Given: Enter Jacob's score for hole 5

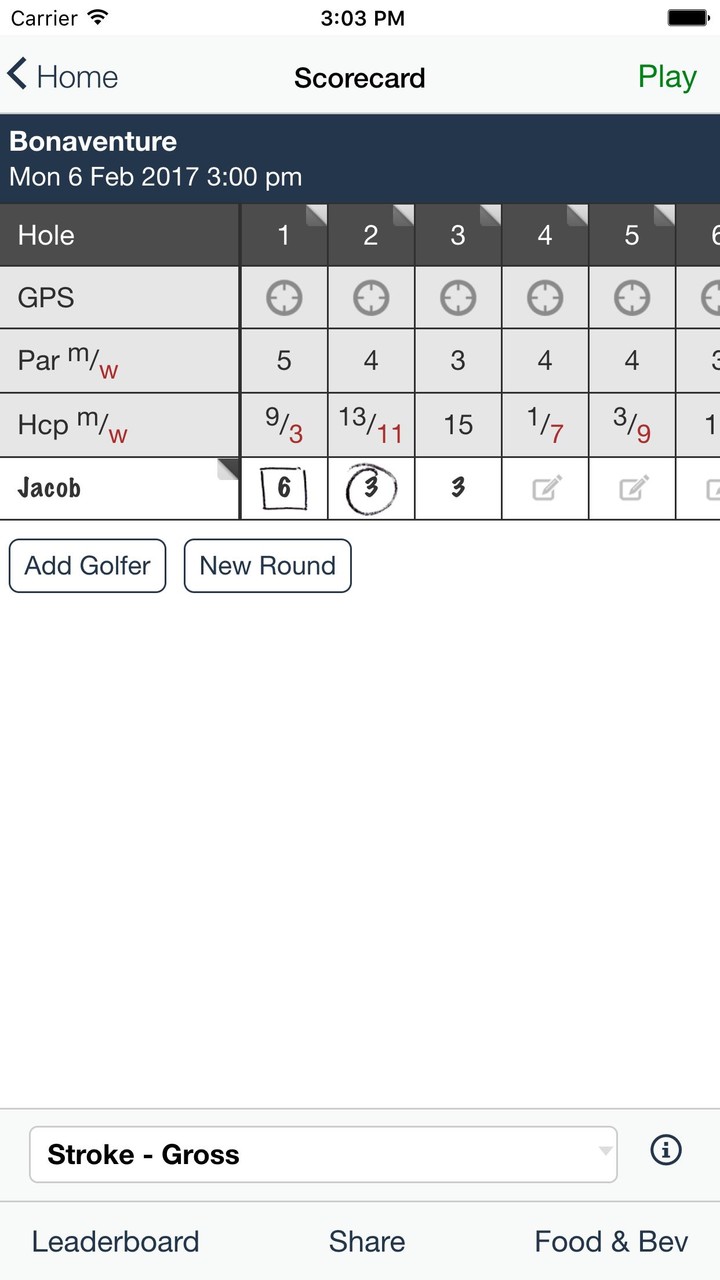Looking at the screenshot, I should (x=631, y=489).
